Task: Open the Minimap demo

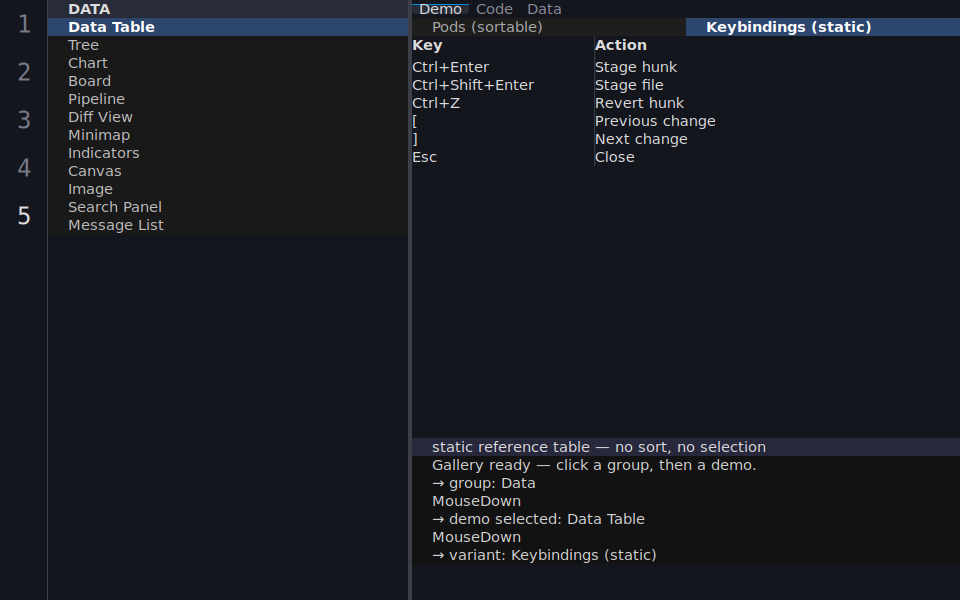Action: click(x=228, y=135)
